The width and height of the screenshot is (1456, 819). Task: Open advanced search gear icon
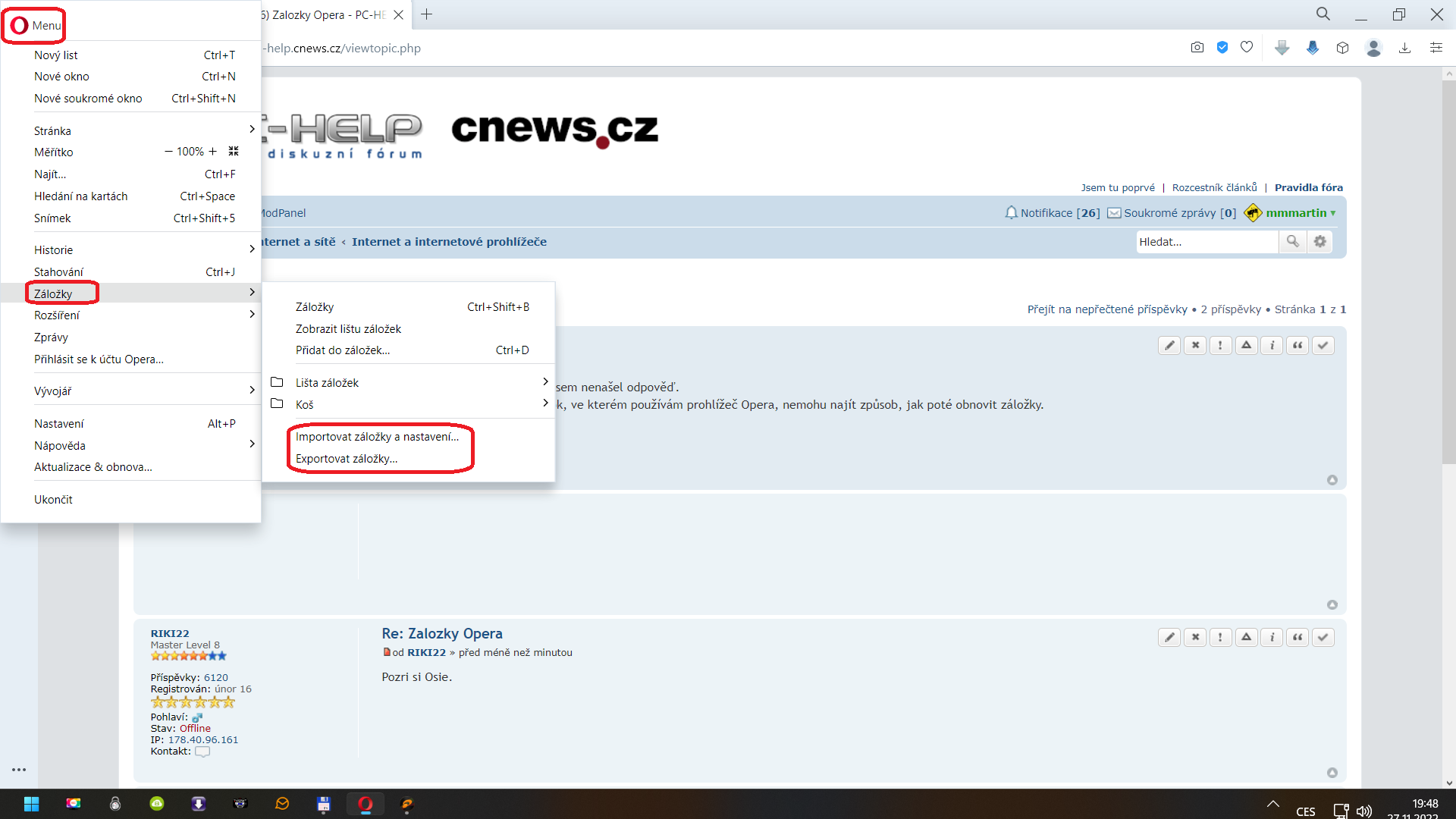[x=1320, y=241]
